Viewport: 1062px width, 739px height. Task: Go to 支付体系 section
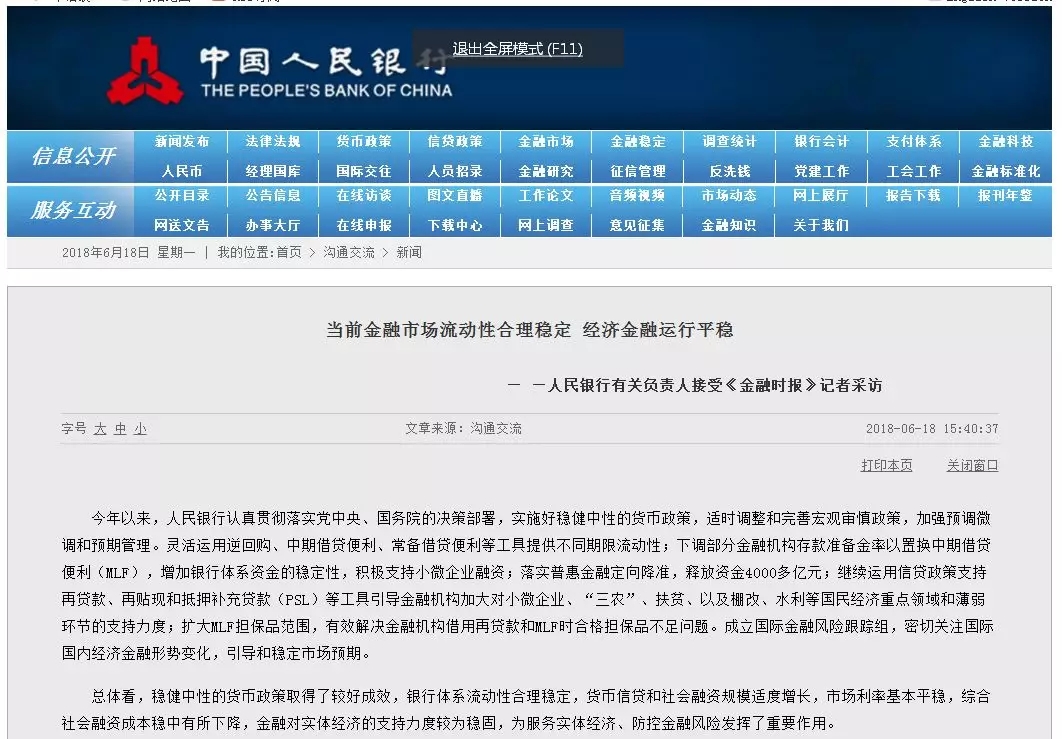[x=914, y=142]
